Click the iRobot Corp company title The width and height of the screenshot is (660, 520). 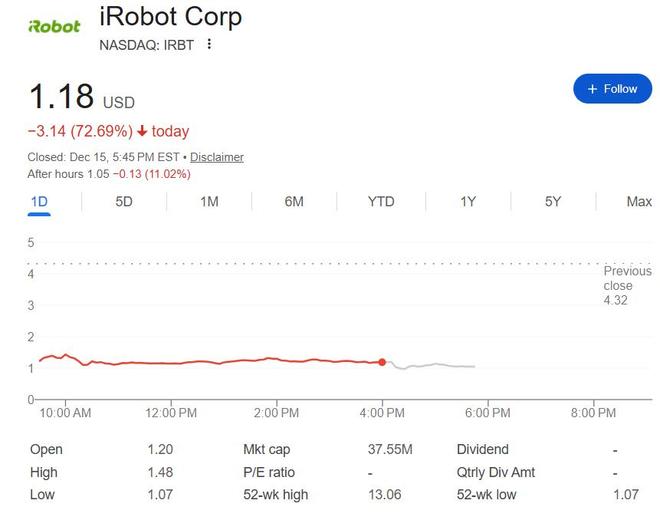(171, 17)
